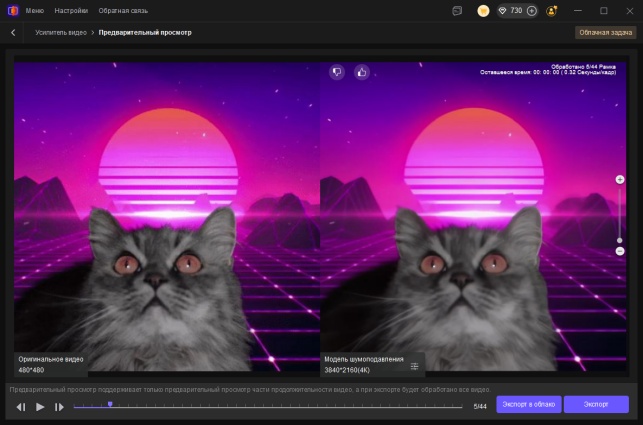
Task: Click the vertical zoom slider handle
Action: [x=620, y=240]
